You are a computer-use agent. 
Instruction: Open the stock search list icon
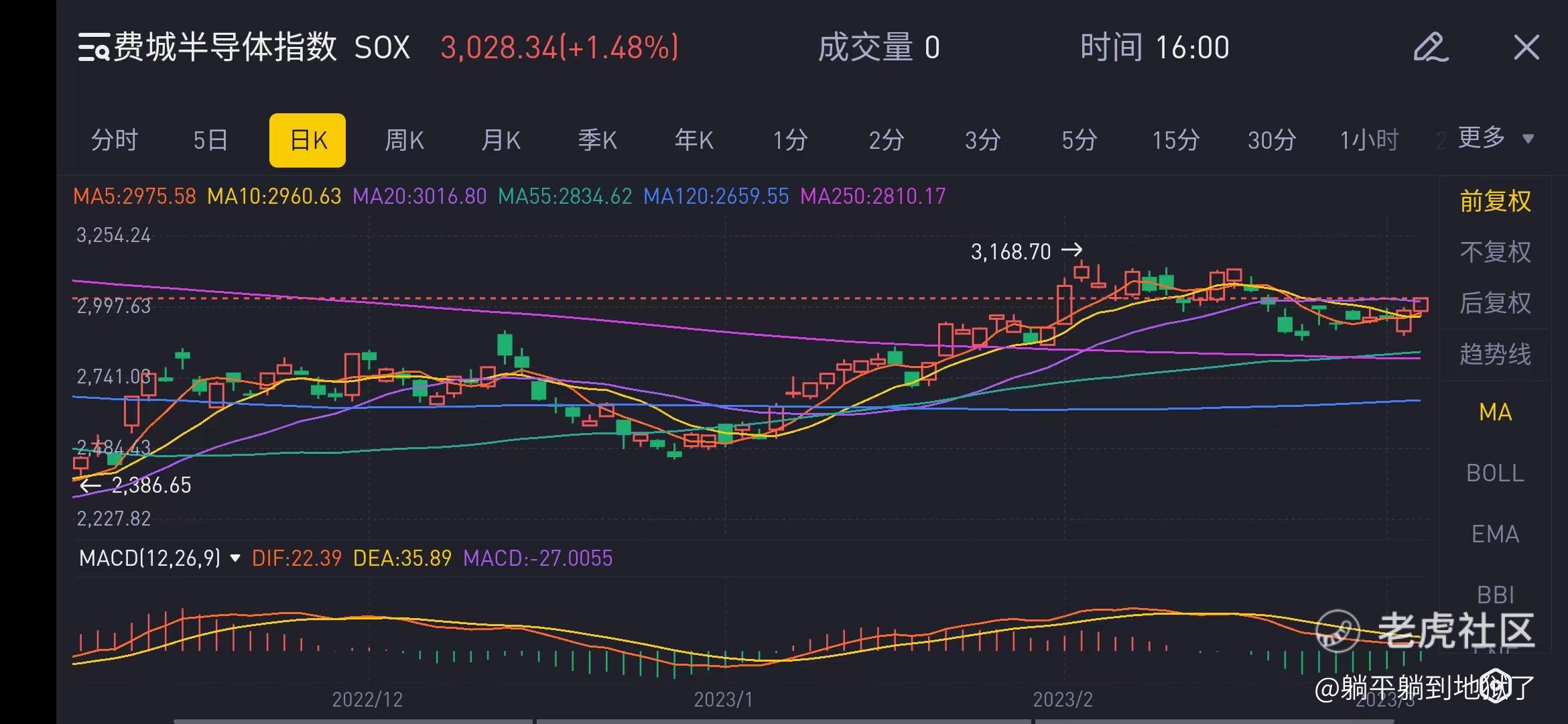pyautogui.click(x=93, y=48)
